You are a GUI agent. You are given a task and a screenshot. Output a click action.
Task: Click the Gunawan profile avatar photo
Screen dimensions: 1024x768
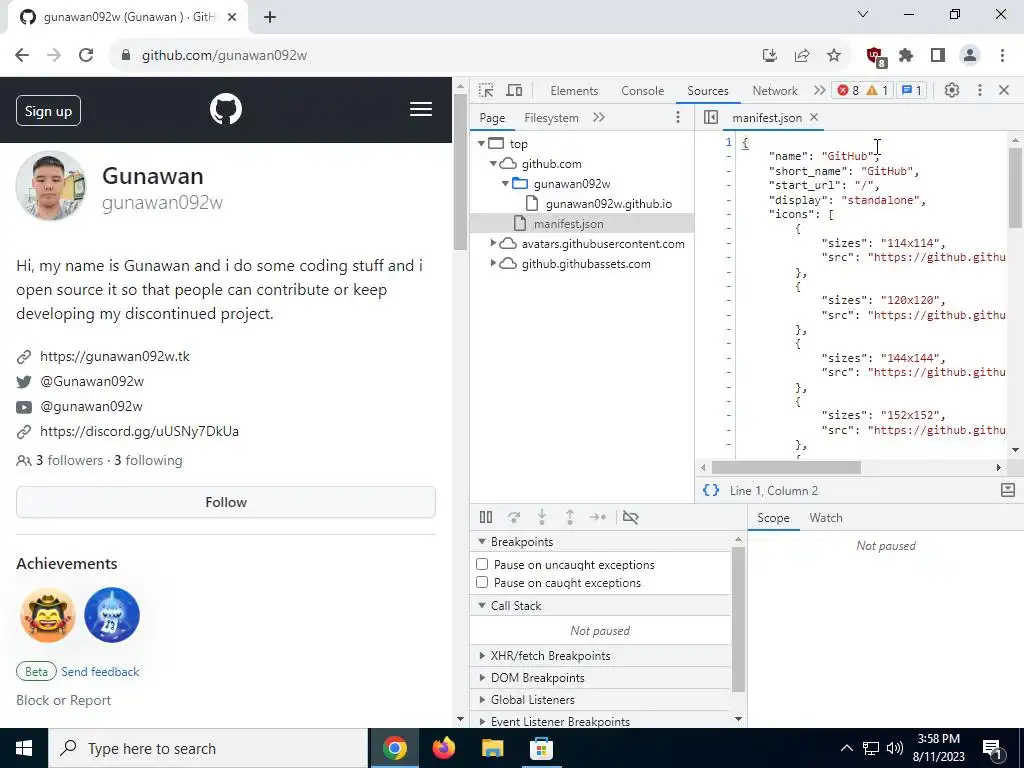pyautogui.click(x=51, y=186)
